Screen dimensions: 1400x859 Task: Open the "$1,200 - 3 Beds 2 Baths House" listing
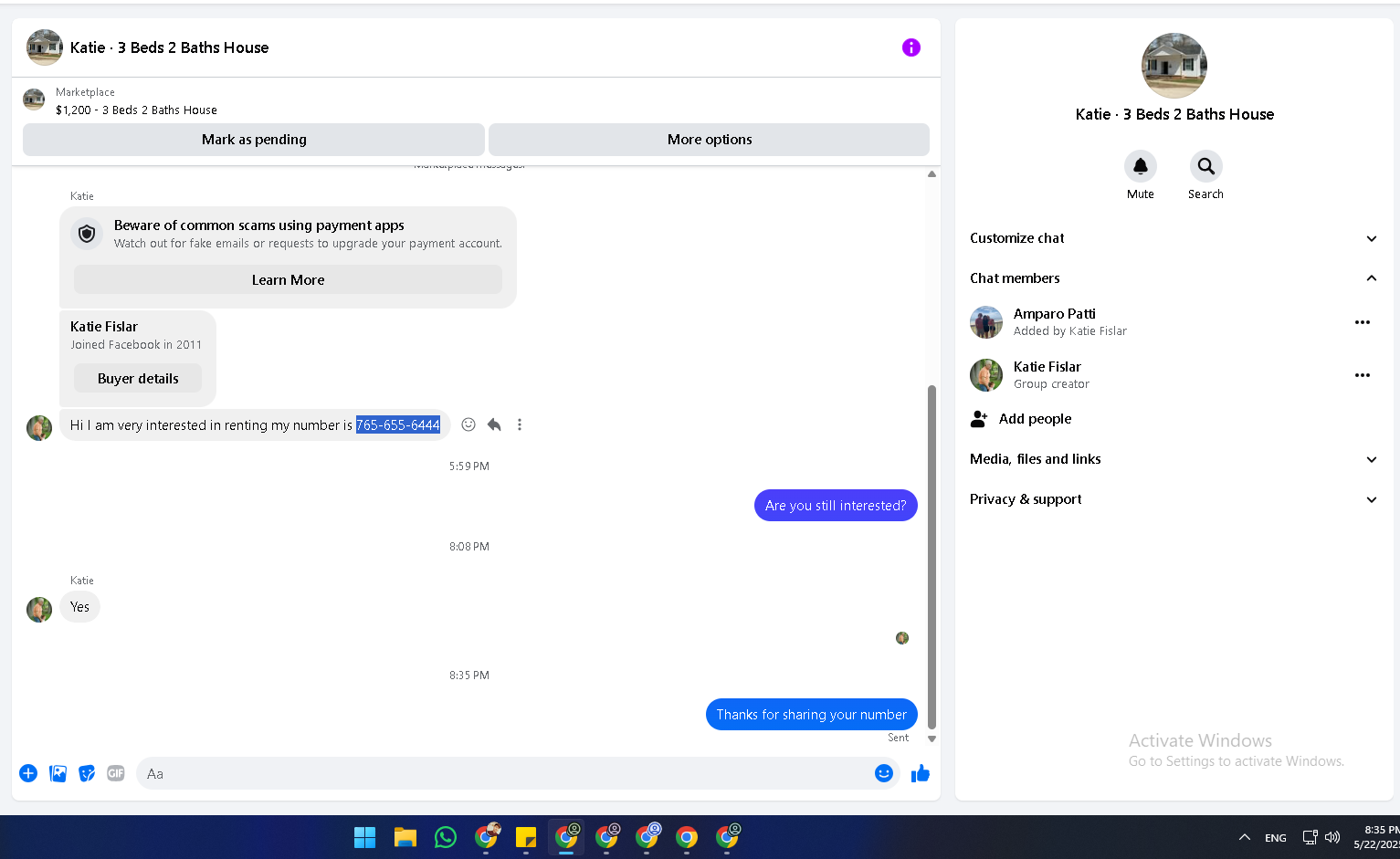tap(136, 110)
